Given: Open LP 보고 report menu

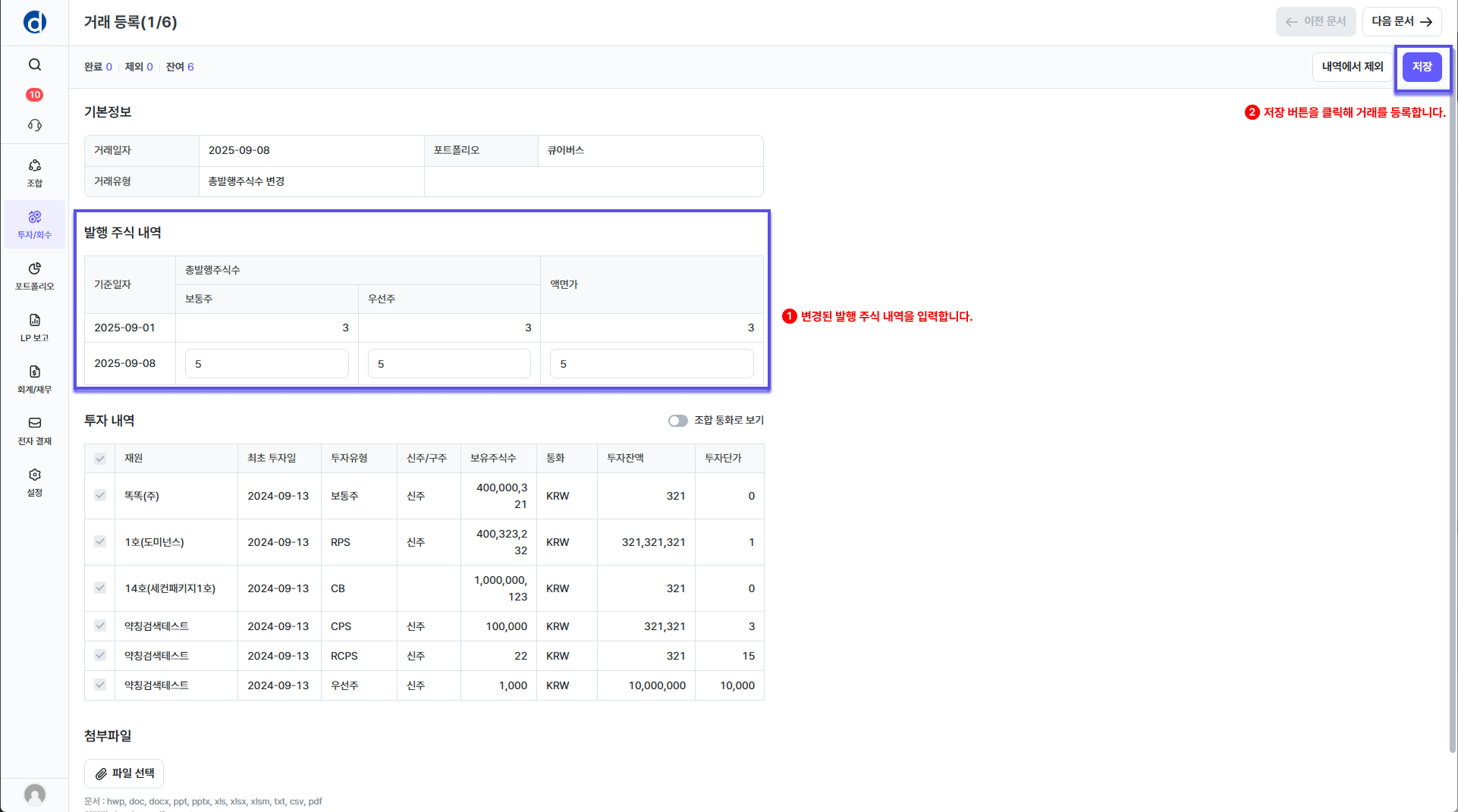Looking at the screenshot, I should [x=35, y=328].
